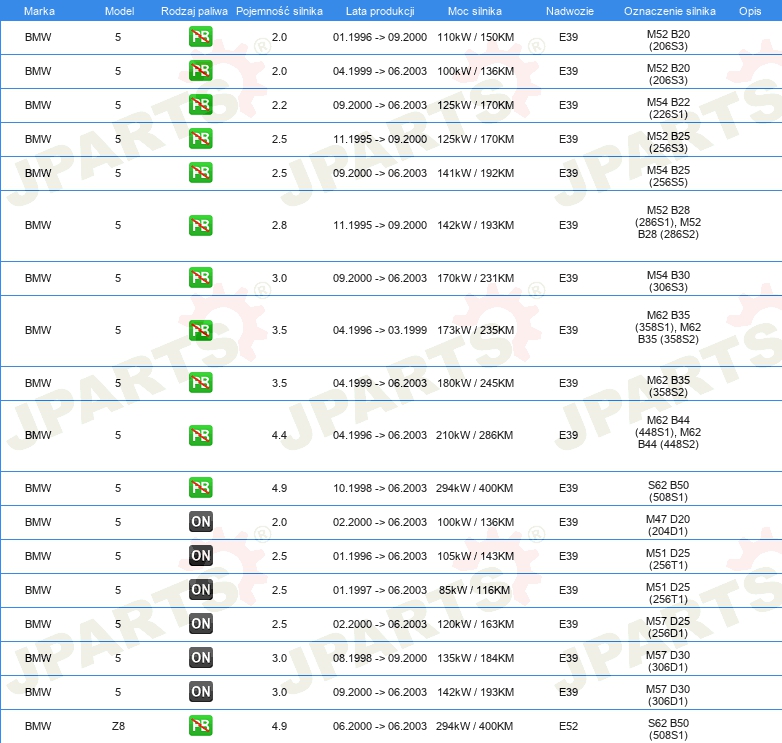The height and width of the screenshot is (743, 782).
Task: Click the petrol icon in the 110kW / 150KM row
Action: pos(200,37)
